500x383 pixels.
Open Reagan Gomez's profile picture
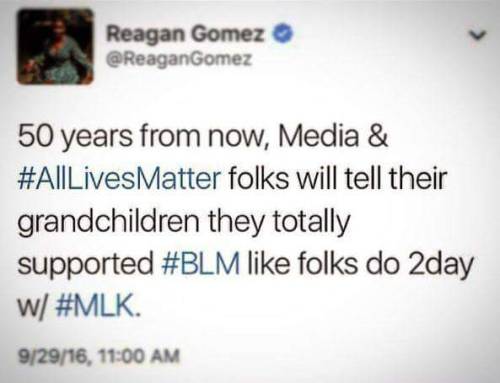tap(55, 46)
